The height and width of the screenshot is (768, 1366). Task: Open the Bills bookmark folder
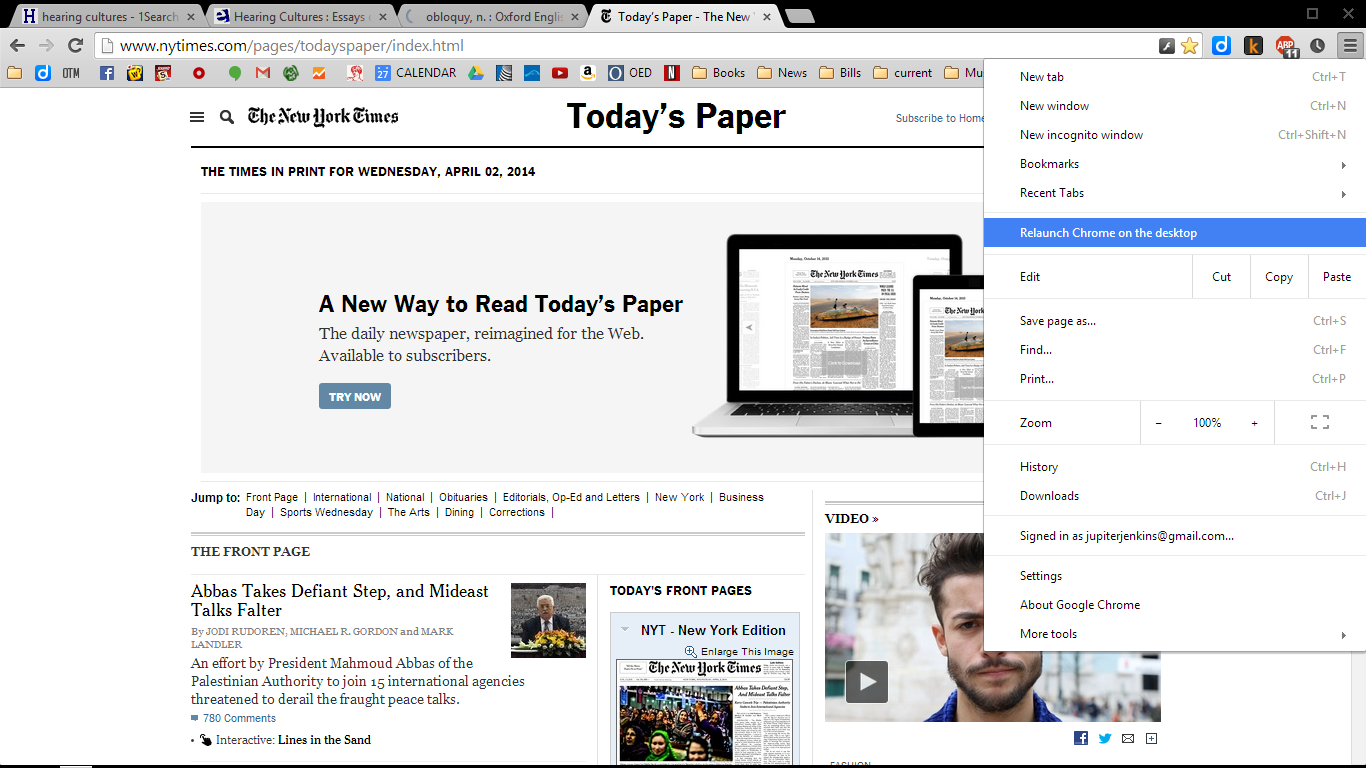pos(840,73)
